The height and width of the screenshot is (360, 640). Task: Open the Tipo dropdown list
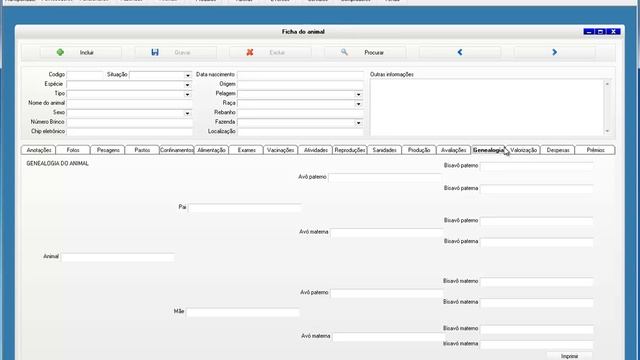tap(187, 94)
